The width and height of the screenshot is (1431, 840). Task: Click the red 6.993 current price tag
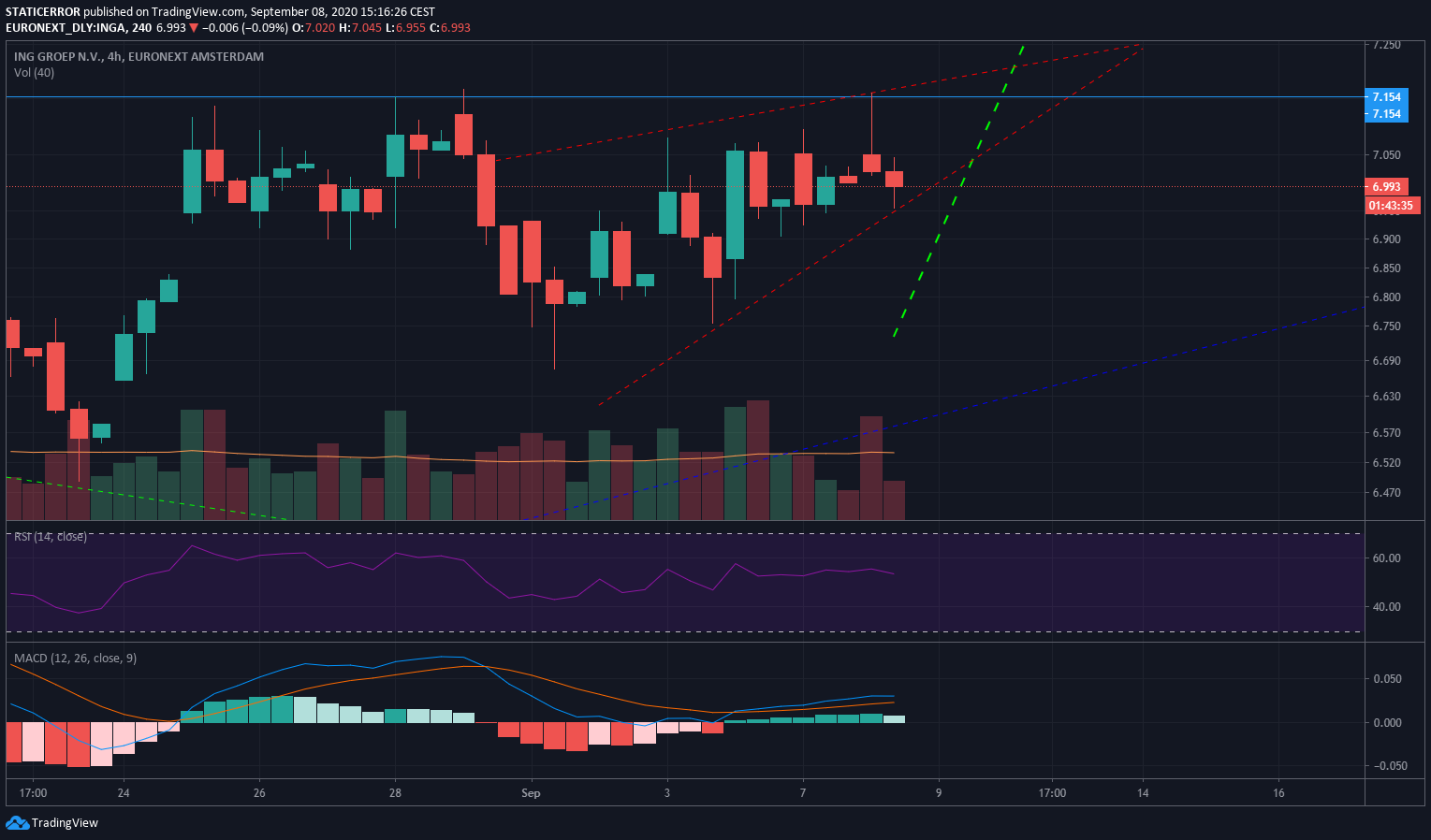(1386, 187)
